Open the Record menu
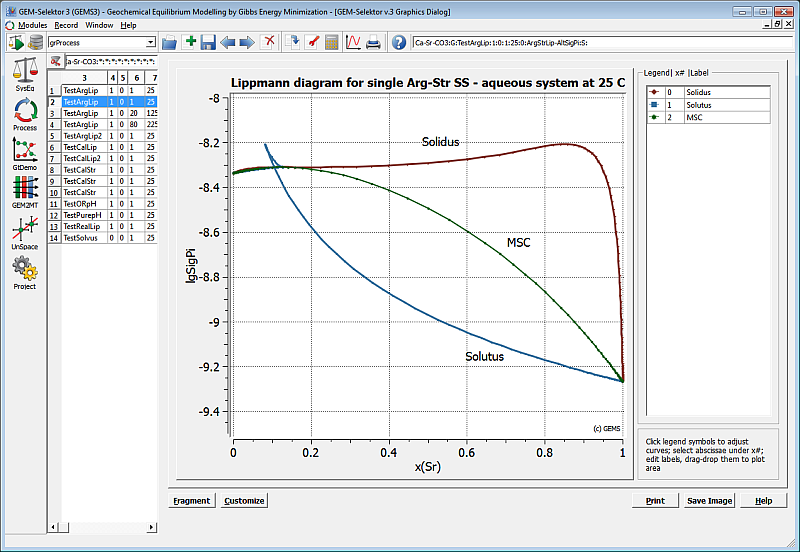The height and width of the screenshot is (552, 800). point(66,25)
